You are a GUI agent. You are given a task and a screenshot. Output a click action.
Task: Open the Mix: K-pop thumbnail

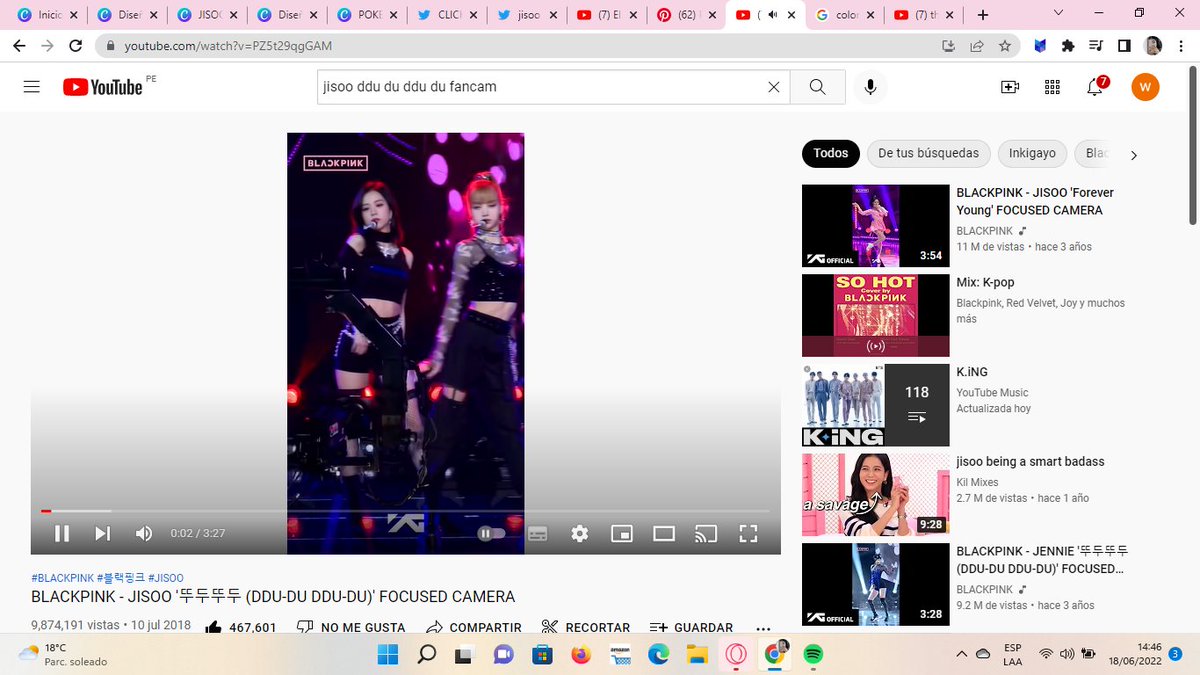click(x=876, y=315)
